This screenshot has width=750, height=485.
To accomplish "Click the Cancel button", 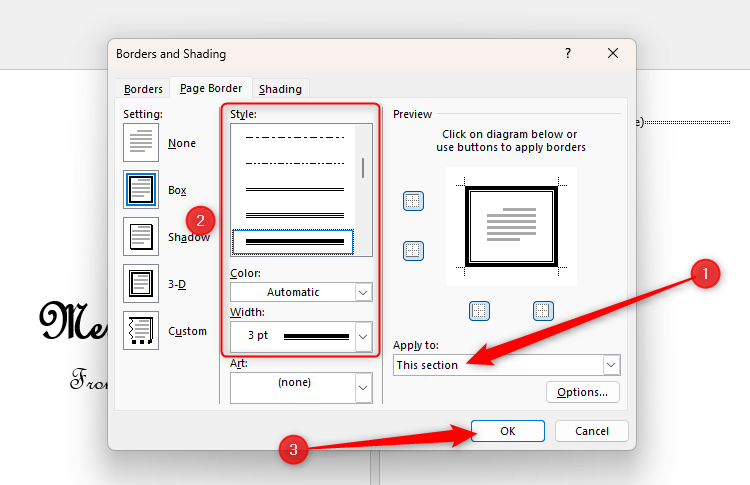I will 592,431.
